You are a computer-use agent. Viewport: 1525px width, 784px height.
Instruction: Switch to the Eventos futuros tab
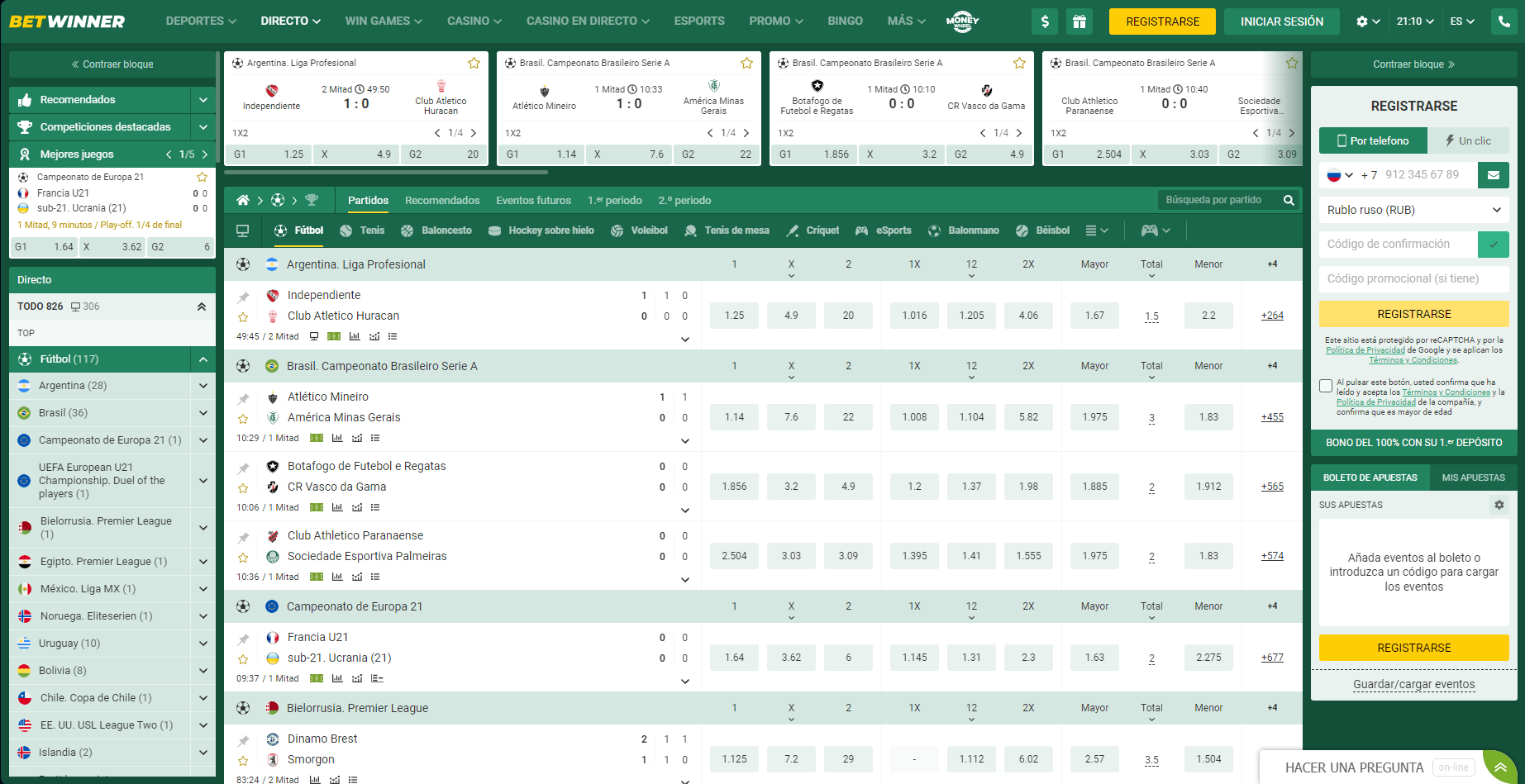click(x=533, y=200)
